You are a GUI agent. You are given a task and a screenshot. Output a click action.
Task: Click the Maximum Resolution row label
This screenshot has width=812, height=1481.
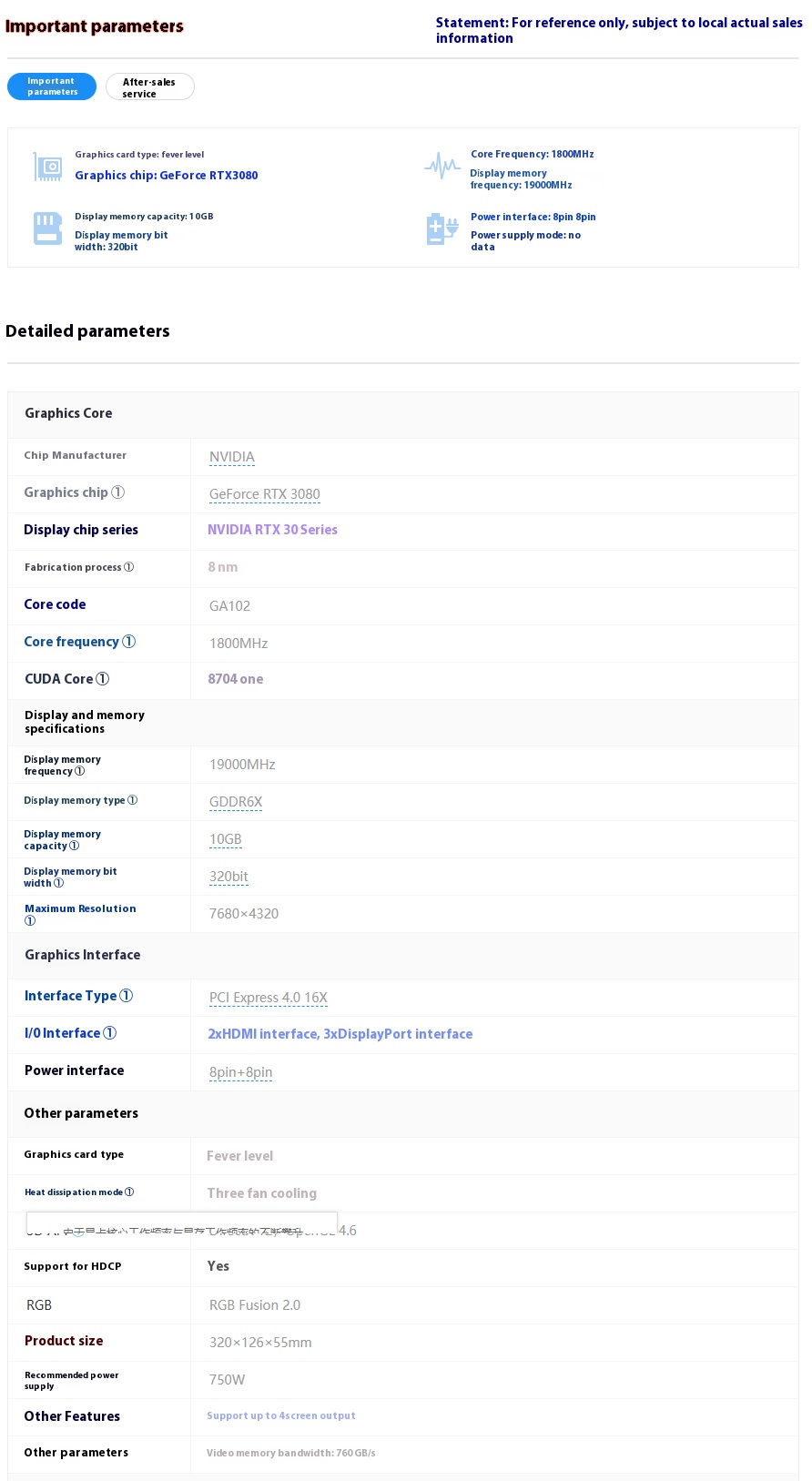click(80, 908)
